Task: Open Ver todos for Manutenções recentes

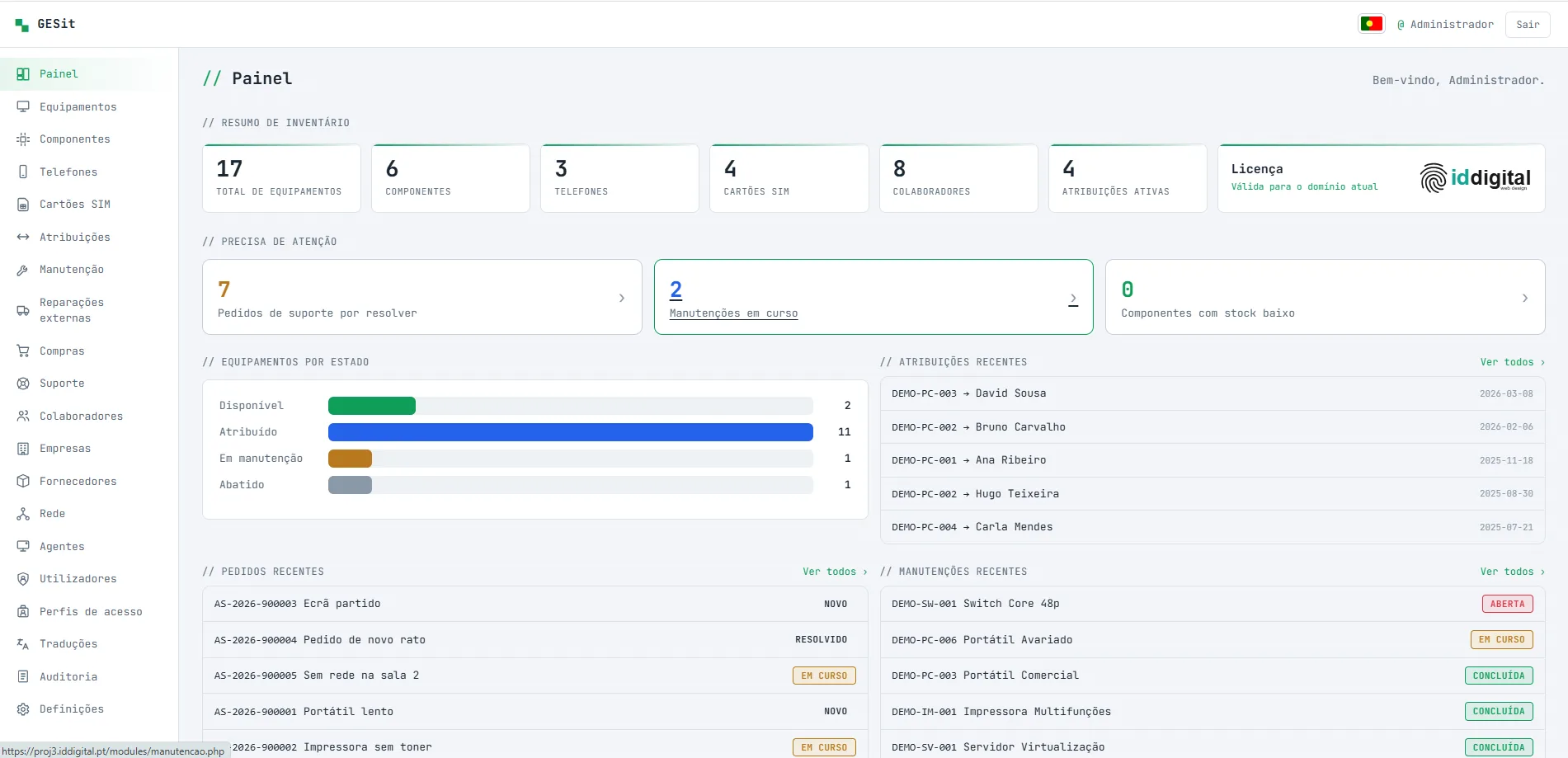Action: coord(1512,572)
